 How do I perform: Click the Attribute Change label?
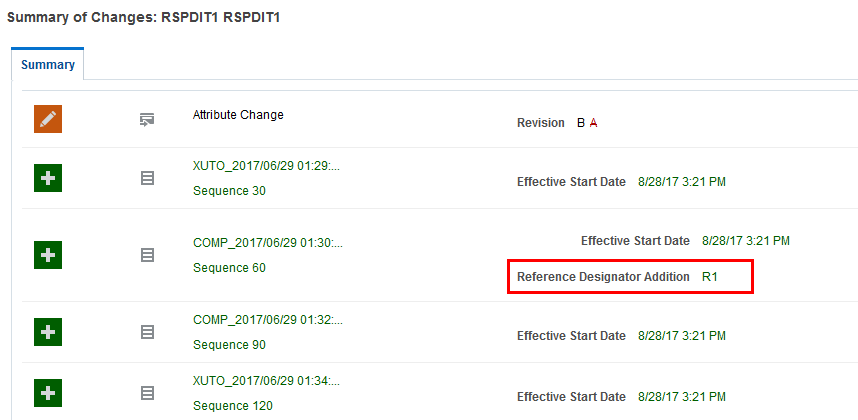(x=238, y=115)
